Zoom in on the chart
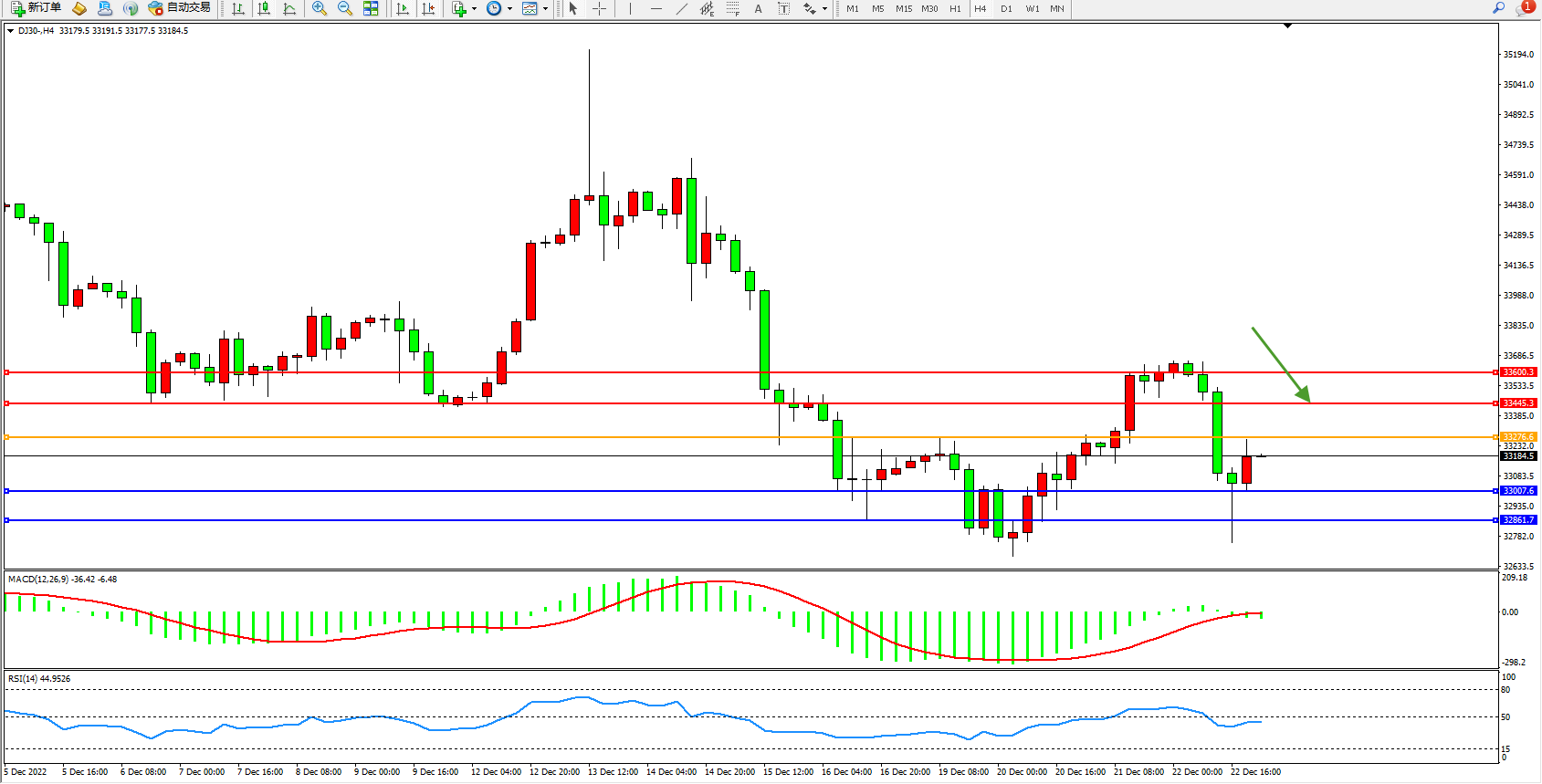1542x784 pixels. tap(319, 8)
